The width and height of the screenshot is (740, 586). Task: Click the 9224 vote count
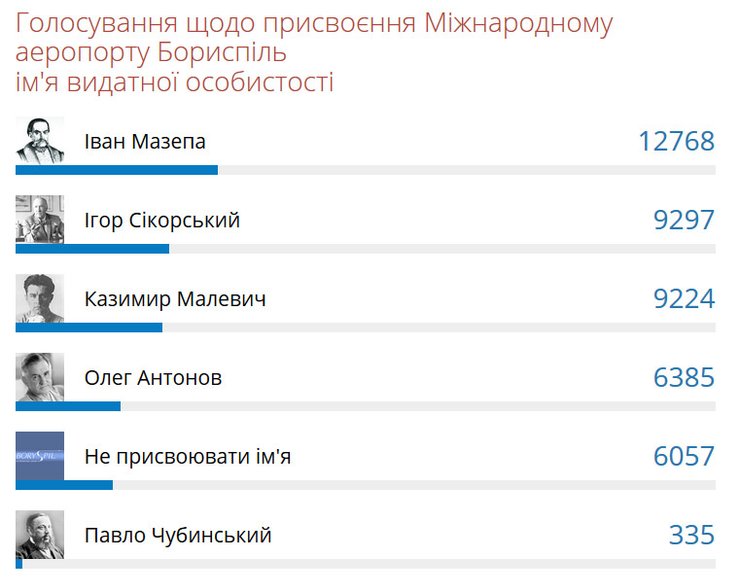[x=684, y=299]
